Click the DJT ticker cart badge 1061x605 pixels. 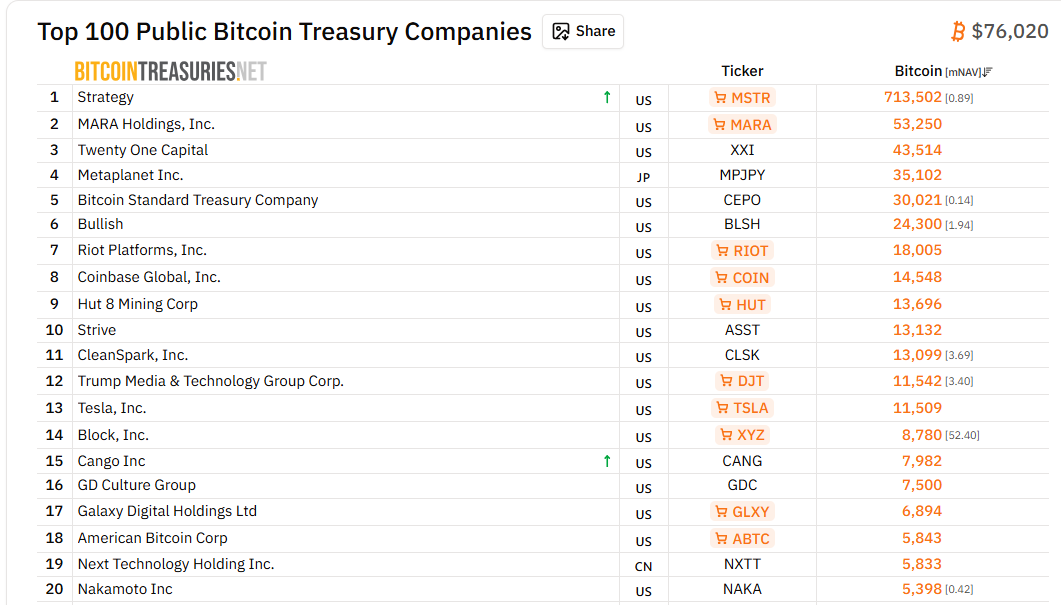(x=742, y=381)
